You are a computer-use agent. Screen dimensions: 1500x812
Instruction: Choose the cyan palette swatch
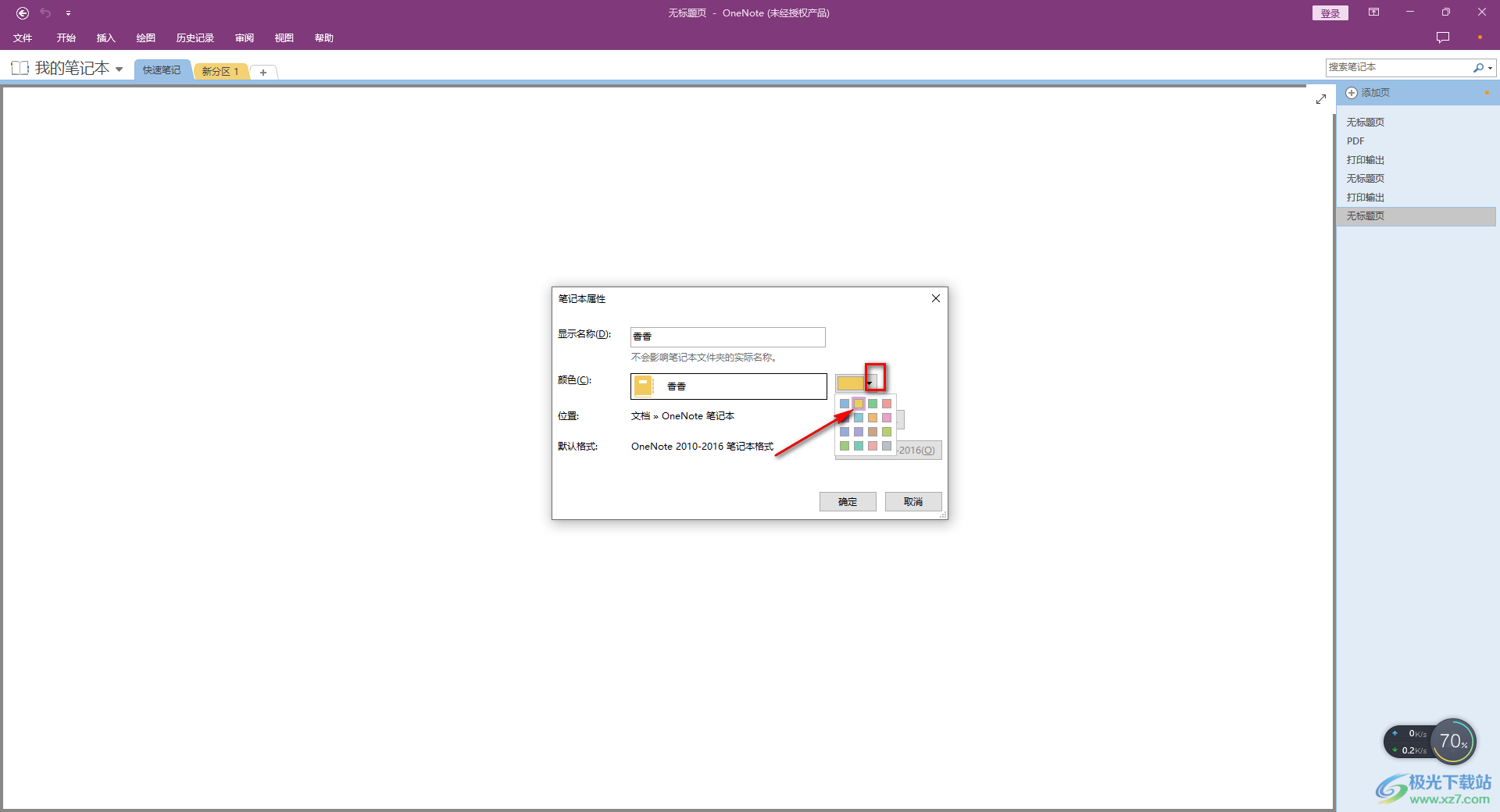[x=858, y=418]
